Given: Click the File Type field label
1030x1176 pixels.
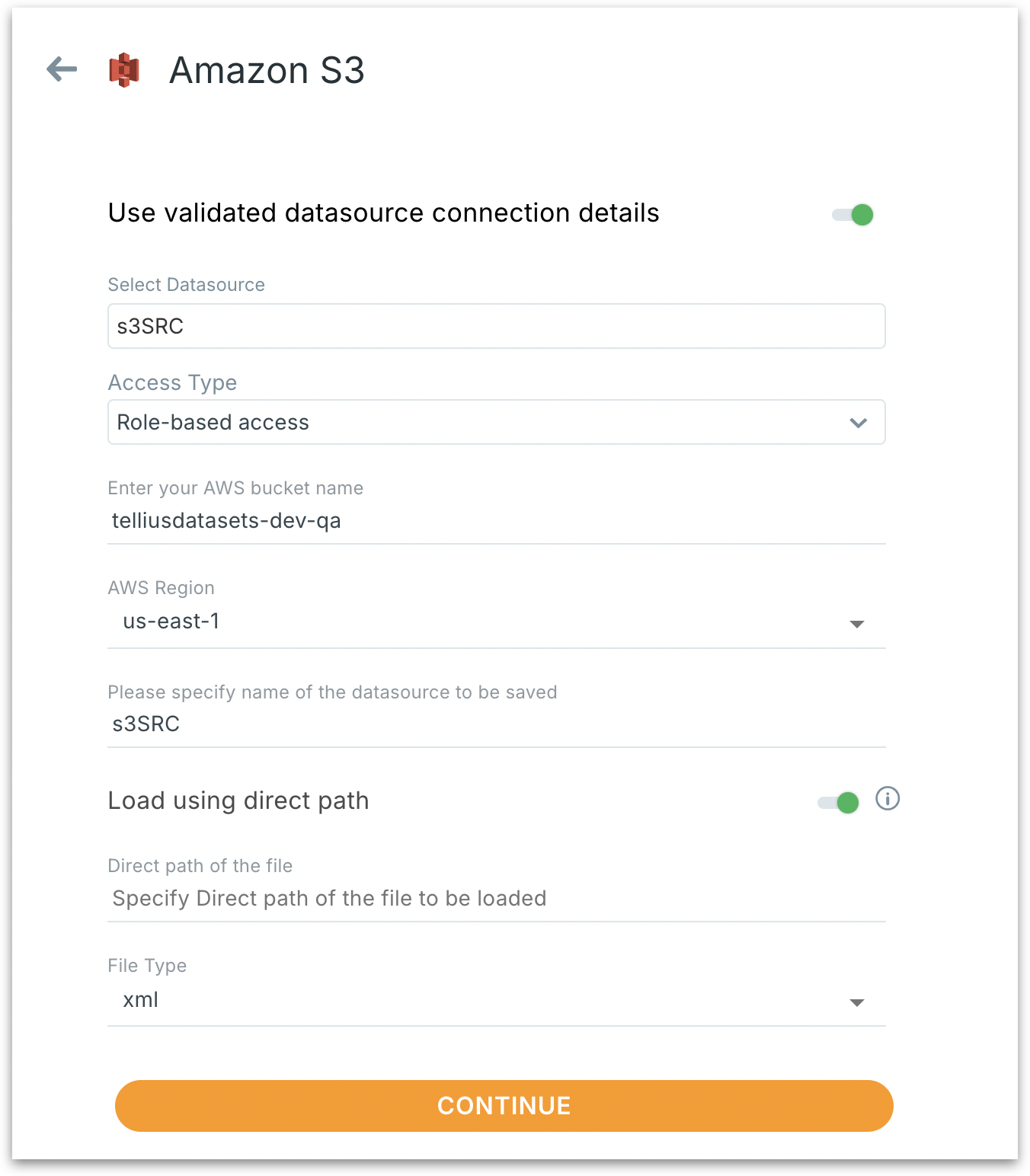Looking at the screenshot, I should coord(147,966).
